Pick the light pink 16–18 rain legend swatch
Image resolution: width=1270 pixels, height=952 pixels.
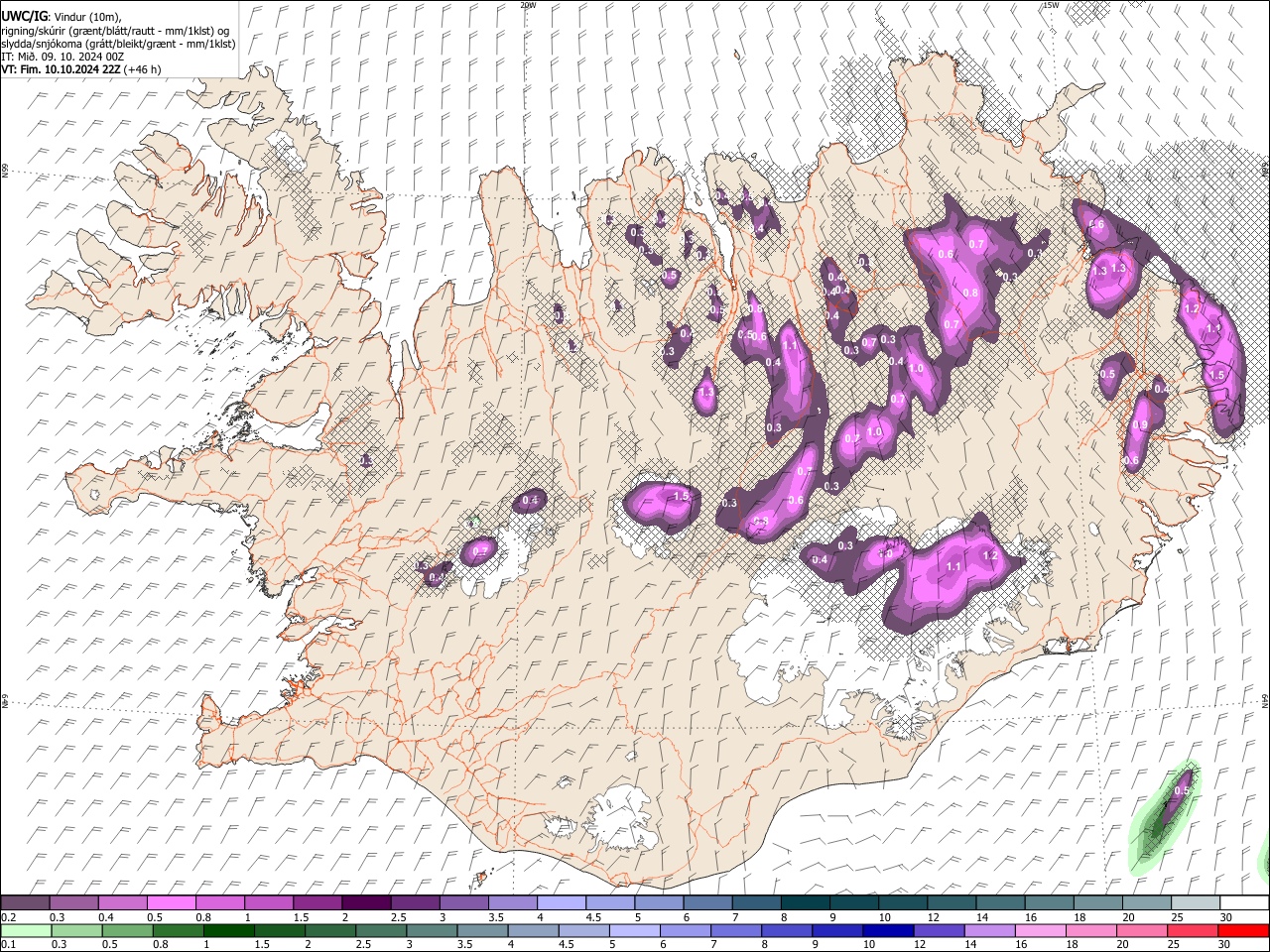1041,931
